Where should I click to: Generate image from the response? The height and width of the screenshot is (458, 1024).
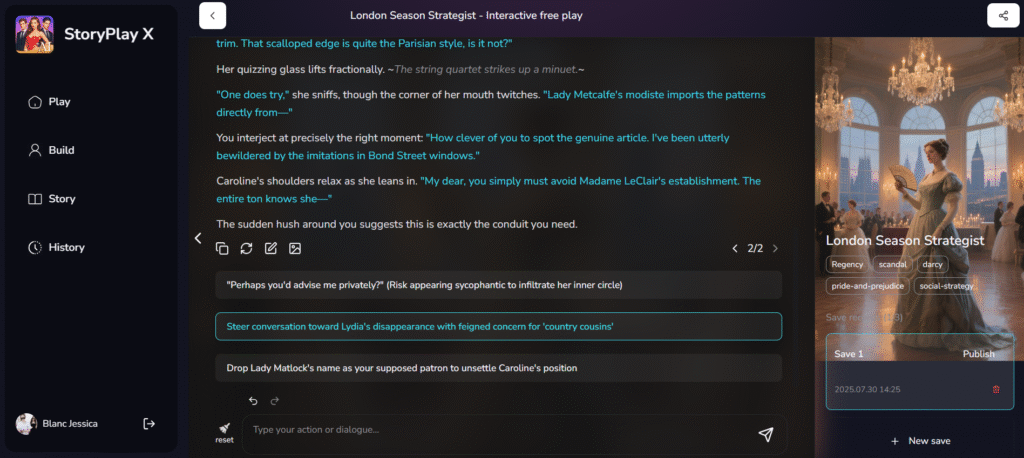(295, 248)
